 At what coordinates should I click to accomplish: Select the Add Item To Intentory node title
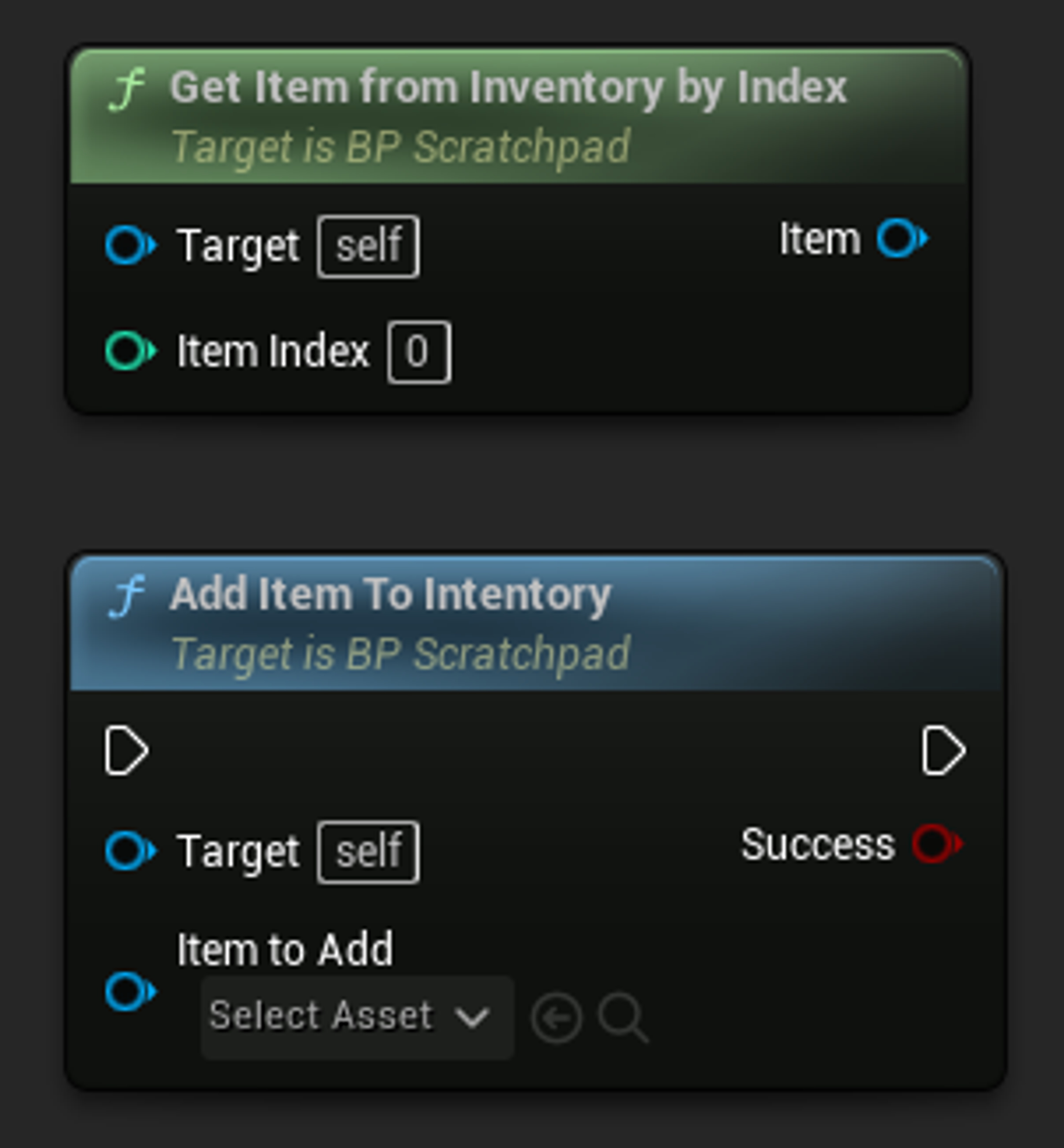pos(390,594)
